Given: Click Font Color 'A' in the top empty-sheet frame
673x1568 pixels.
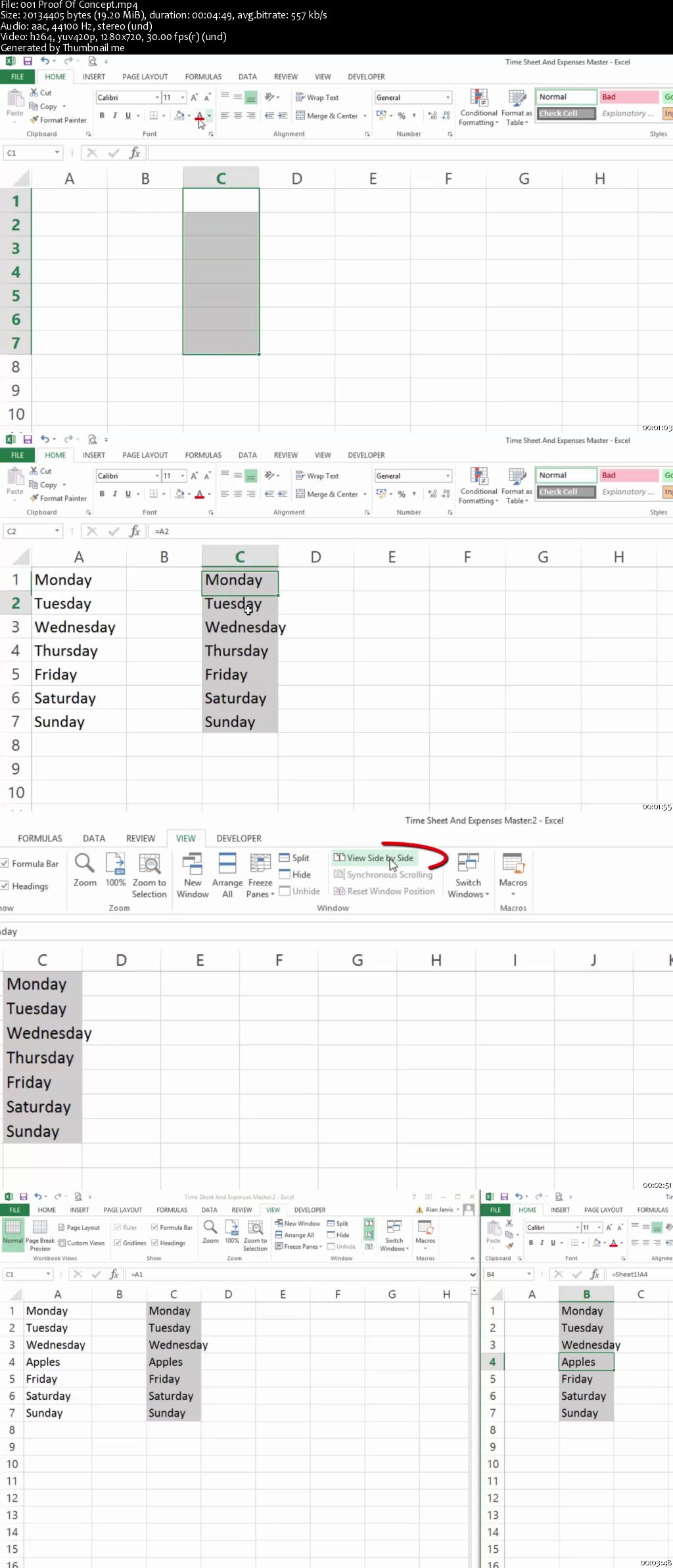Looking at the screenshot, I should [x=199, y=116].
